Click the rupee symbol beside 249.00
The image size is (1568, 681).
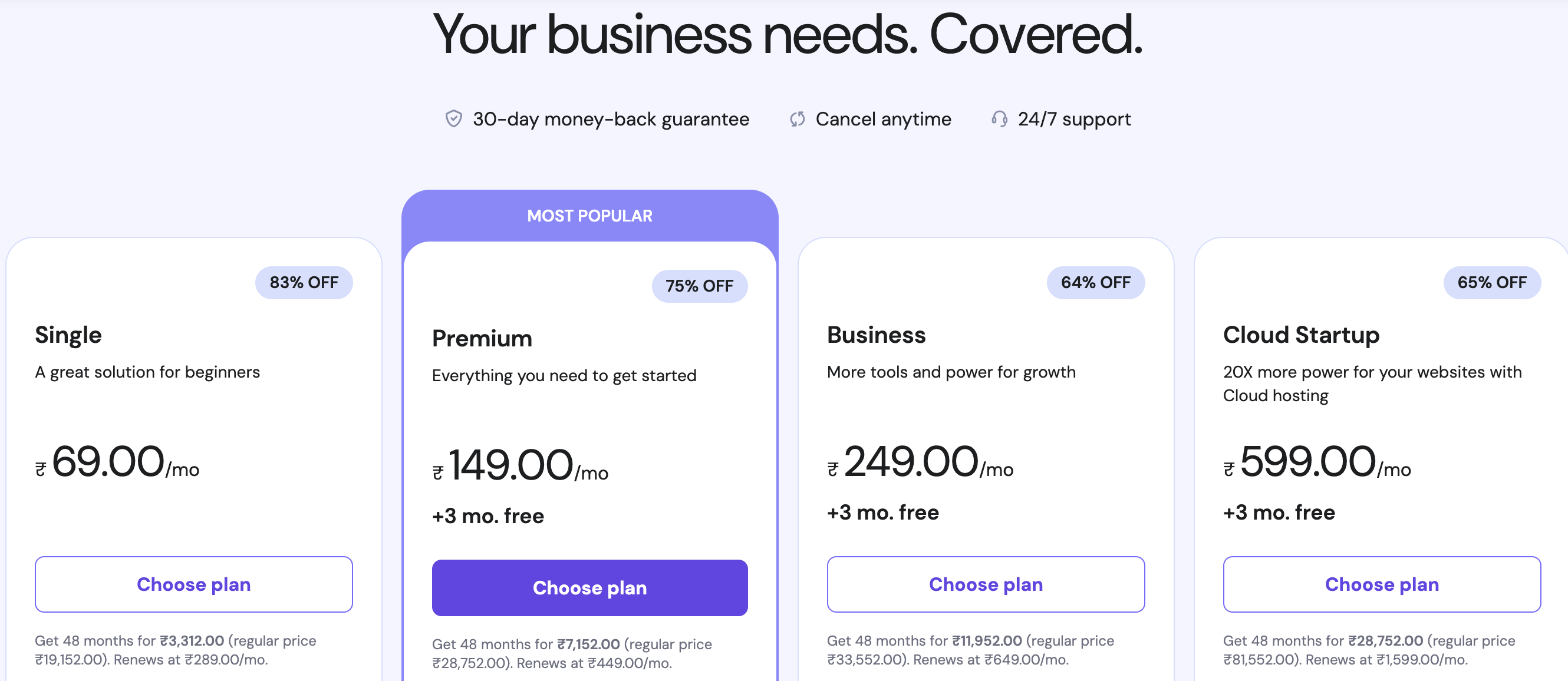(x=833, y=470)
